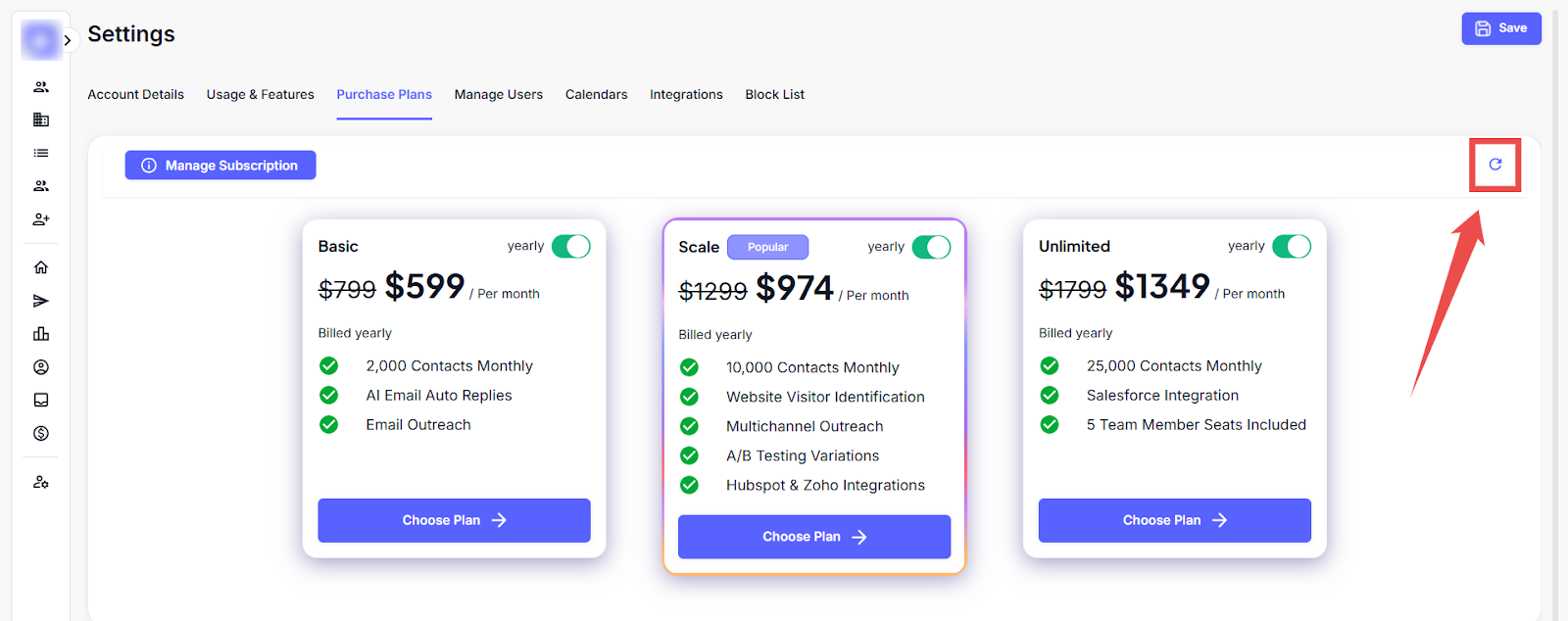Toggle yearly billing on the Scale plan
Viewport: 1568px width, 621px height.
point(931,247)
